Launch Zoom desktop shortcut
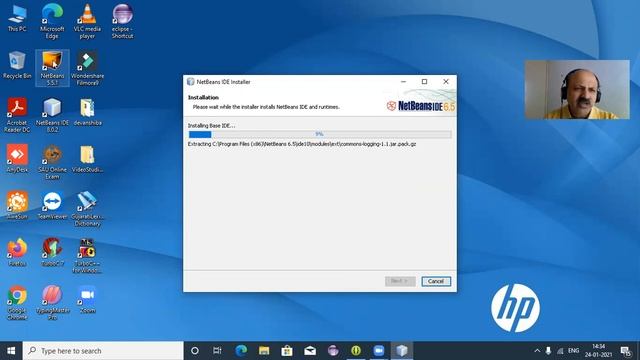The width and height of the screenshot is (640, 360). 87,300
